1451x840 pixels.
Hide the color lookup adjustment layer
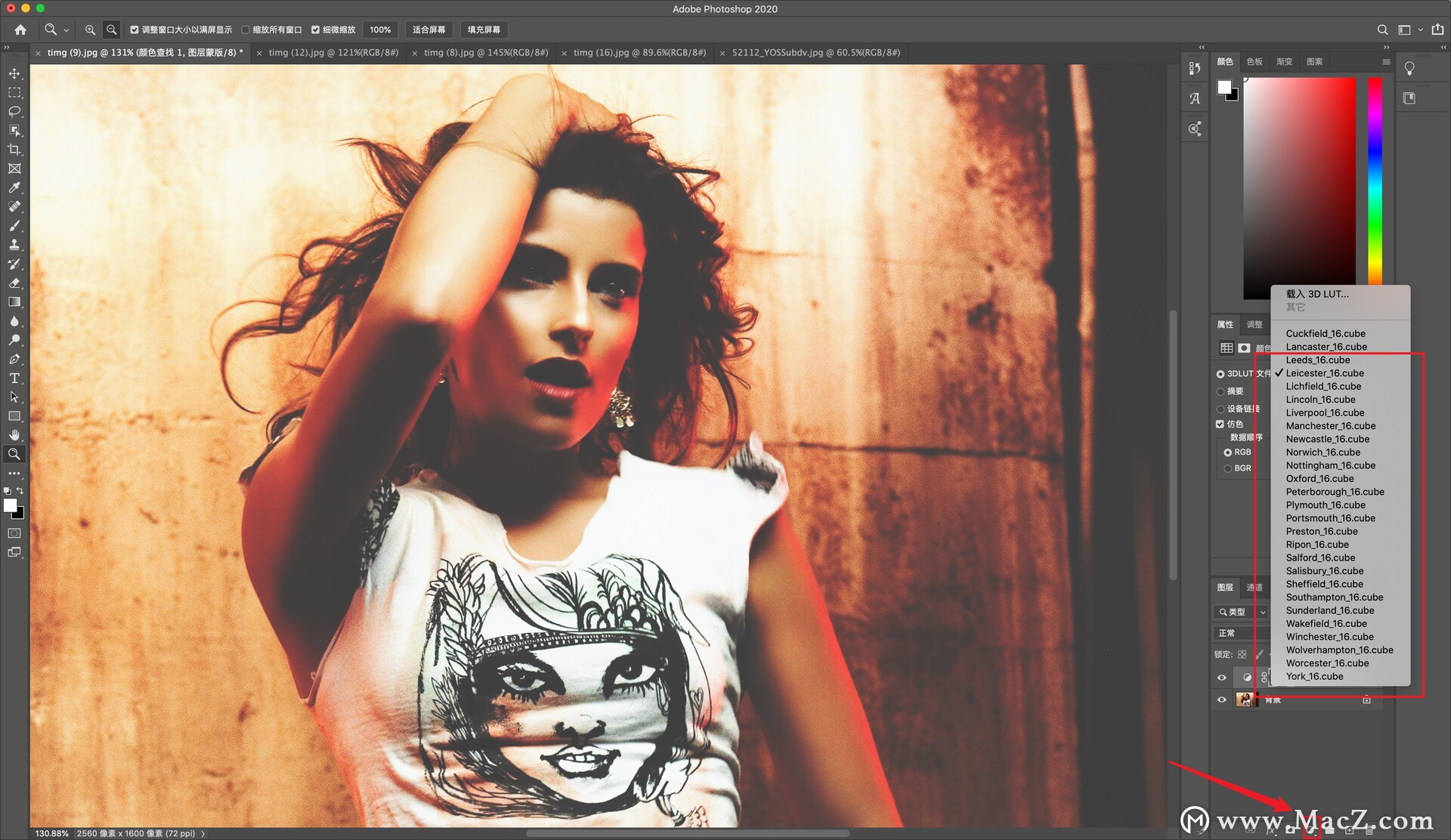1221,678
